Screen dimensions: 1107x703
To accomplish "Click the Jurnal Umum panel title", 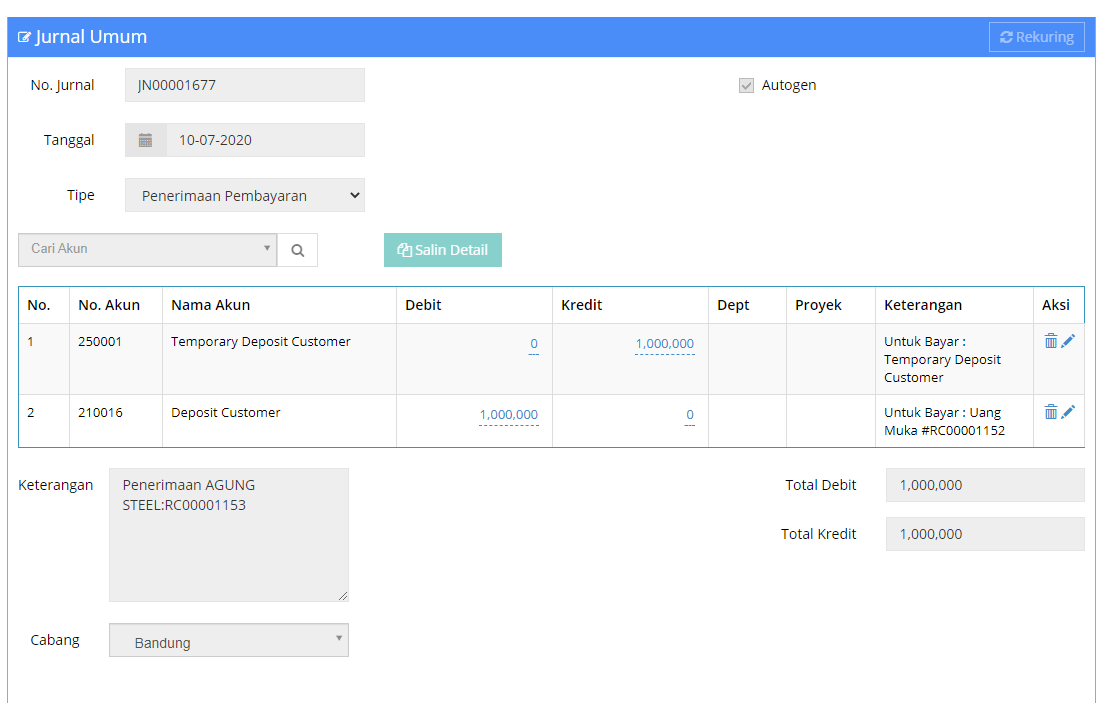I will click(91, 37).
